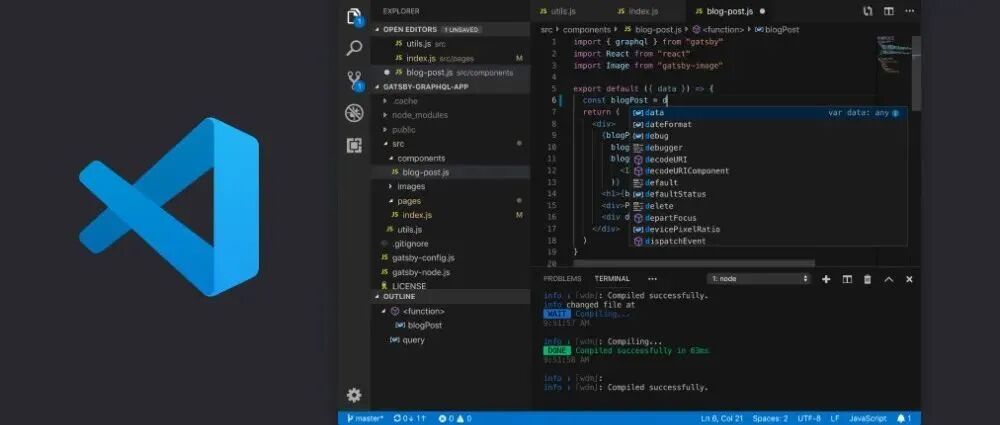Select blogPost in the Outline
The height and width of the screenshot is (425, 1000).
pyautogui.click(x=450, y=325)
